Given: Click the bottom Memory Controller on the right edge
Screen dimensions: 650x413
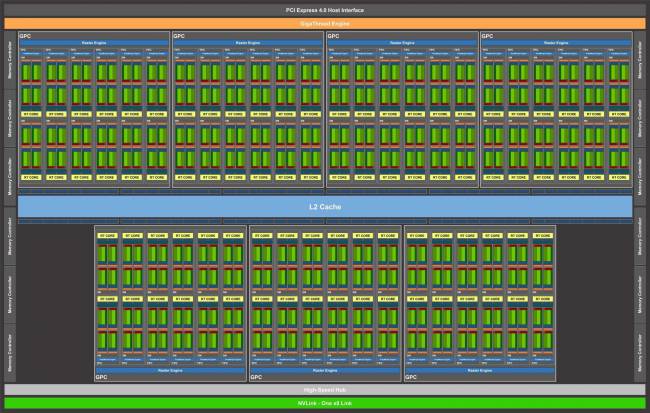Looking at the screenshot, I should pyautogui.click(x=640, y=353).
